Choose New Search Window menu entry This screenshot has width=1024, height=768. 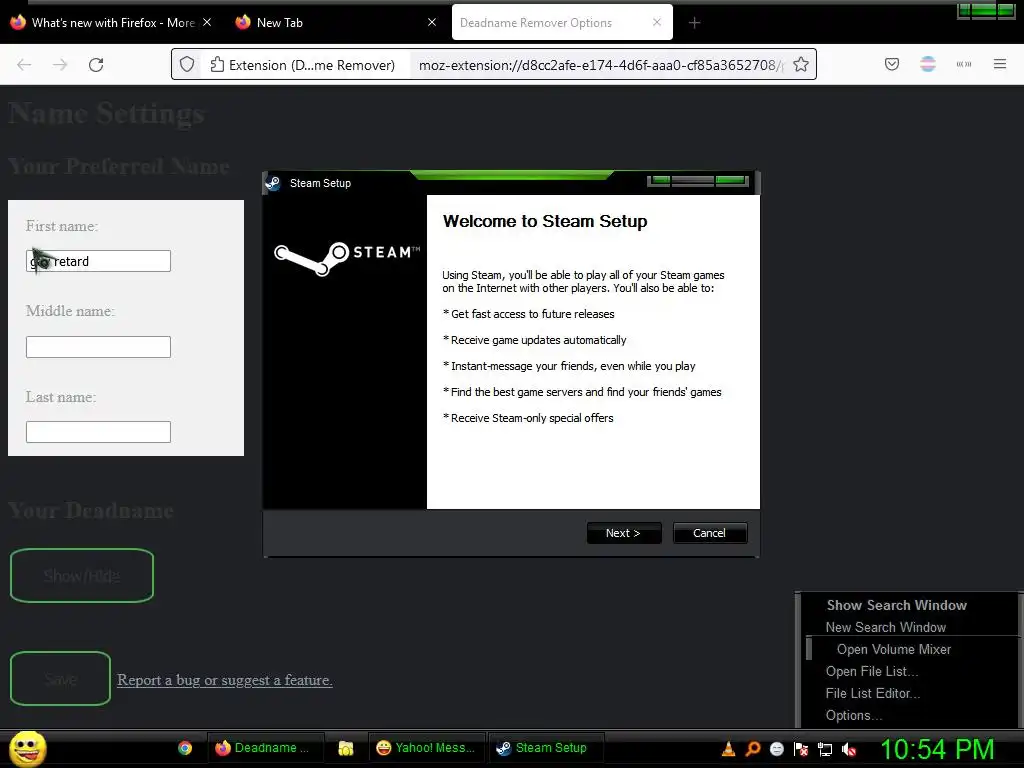886,627
